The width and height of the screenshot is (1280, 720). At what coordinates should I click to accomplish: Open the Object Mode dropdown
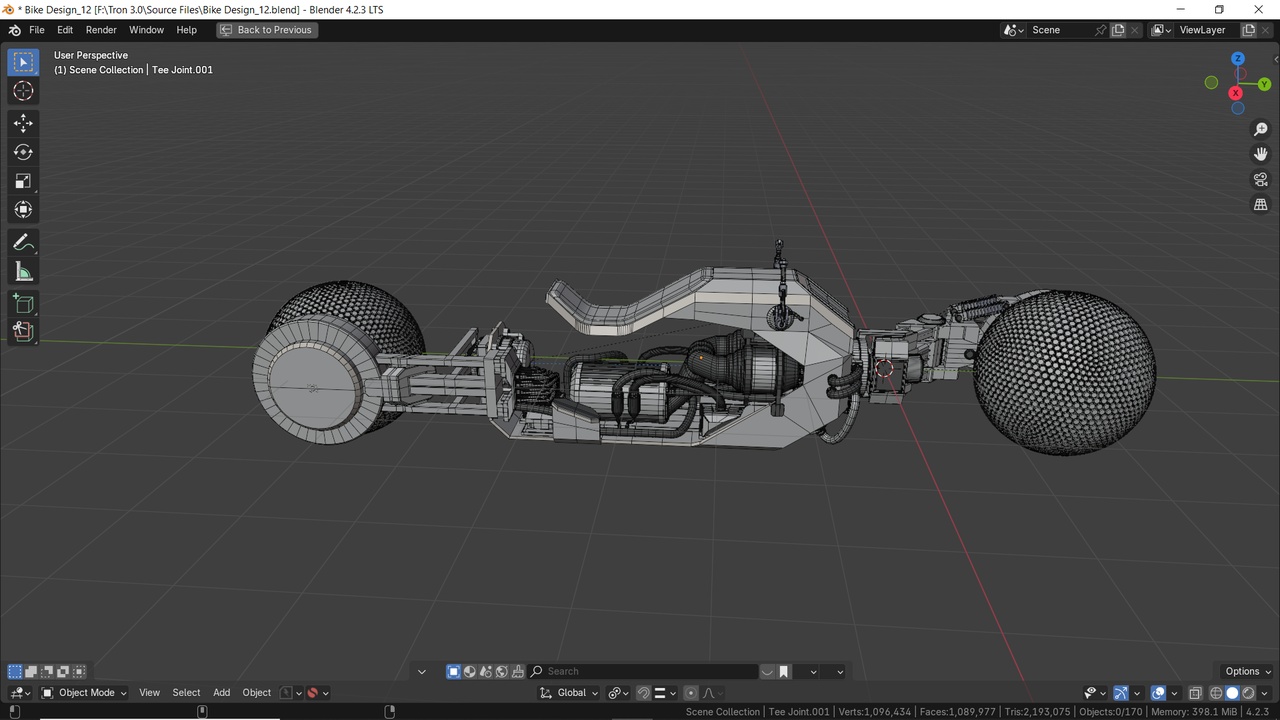[84, 693]
